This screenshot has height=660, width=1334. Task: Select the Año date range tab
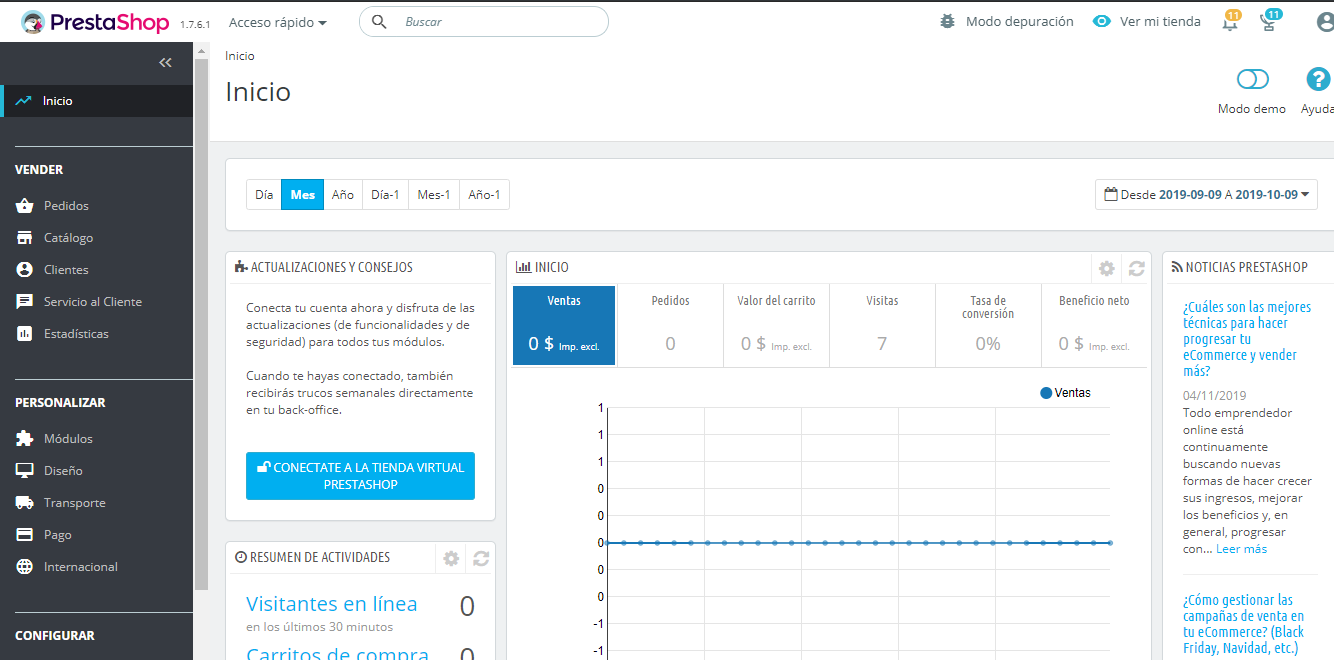(343, 195)
